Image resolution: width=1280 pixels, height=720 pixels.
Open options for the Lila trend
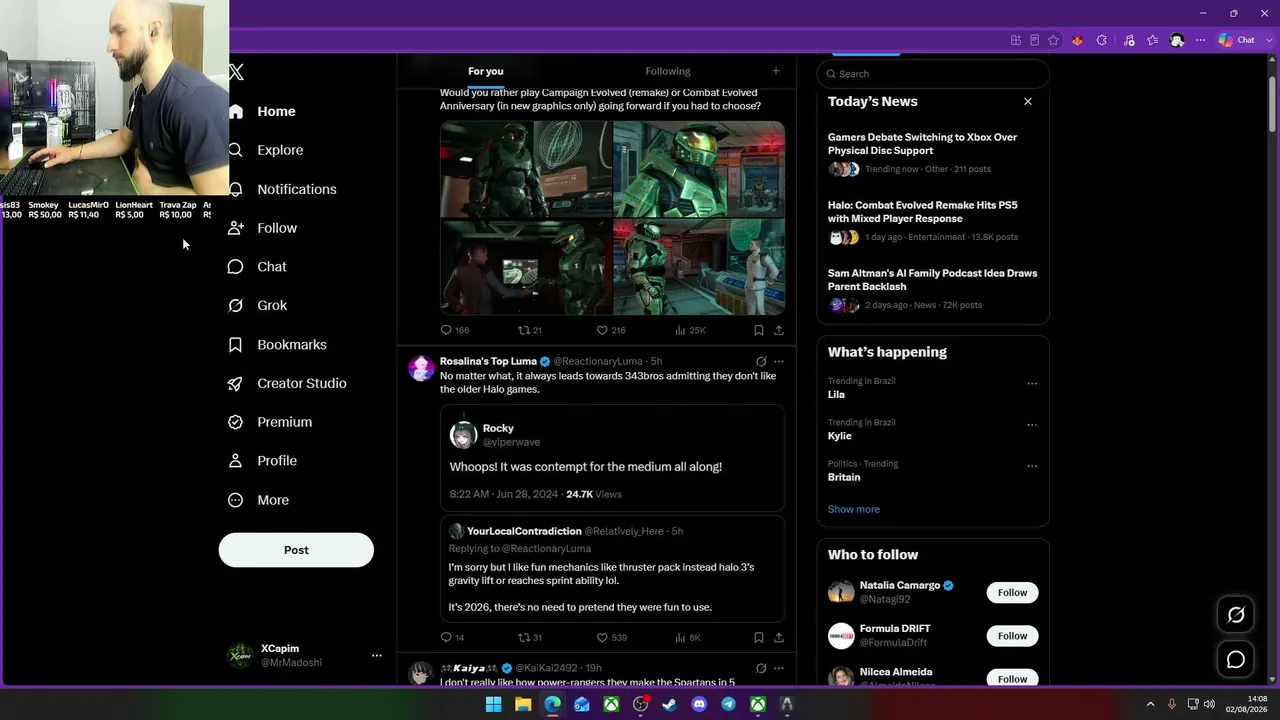tap(1032, 383)
